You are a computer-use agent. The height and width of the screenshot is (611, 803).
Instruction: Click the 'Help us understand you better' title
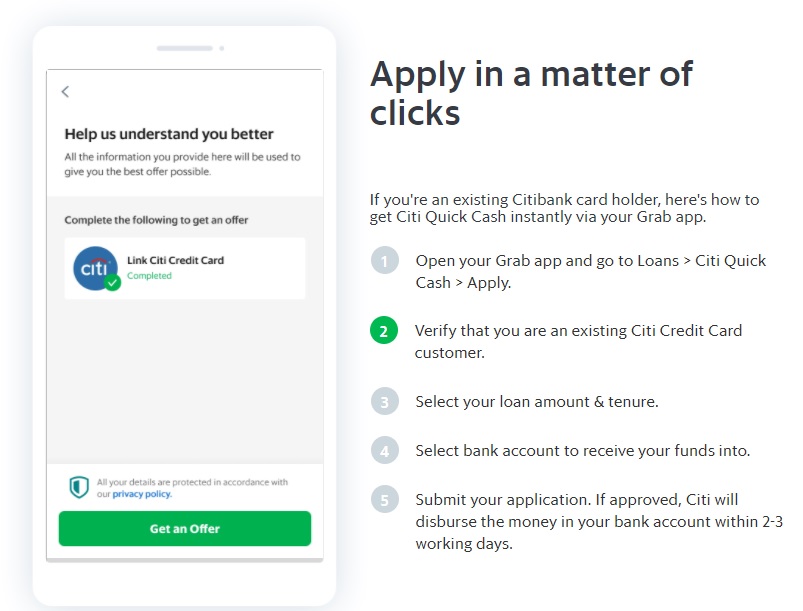[x=169, y=134]
